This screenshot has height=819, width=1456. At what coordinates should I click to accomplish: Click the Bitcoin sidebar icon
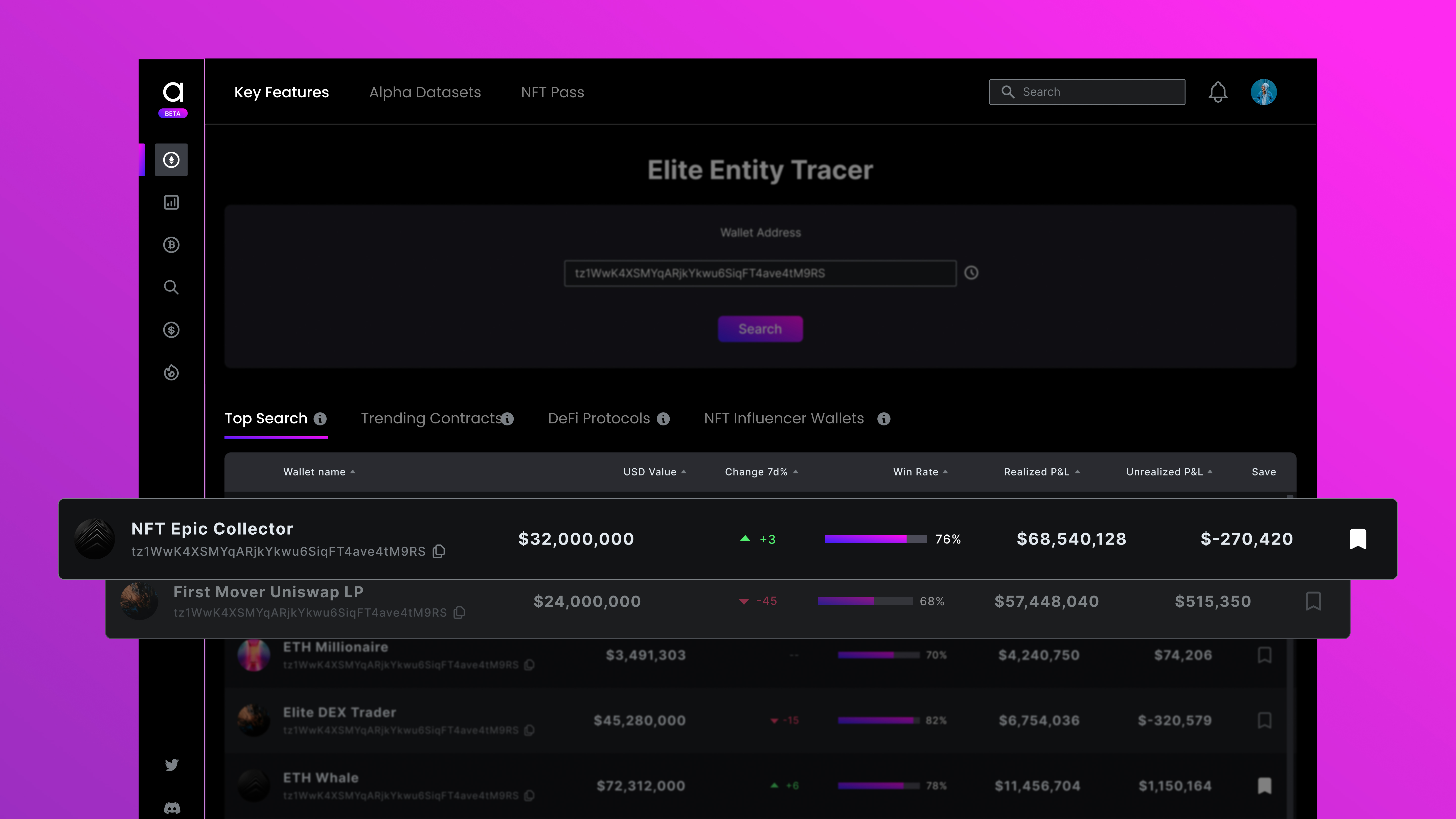171,245
